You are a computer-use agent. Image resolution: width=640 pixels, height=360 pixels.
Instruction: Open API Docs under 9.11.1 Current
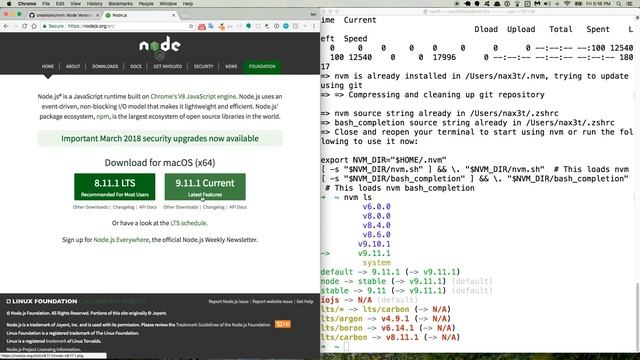238,207
